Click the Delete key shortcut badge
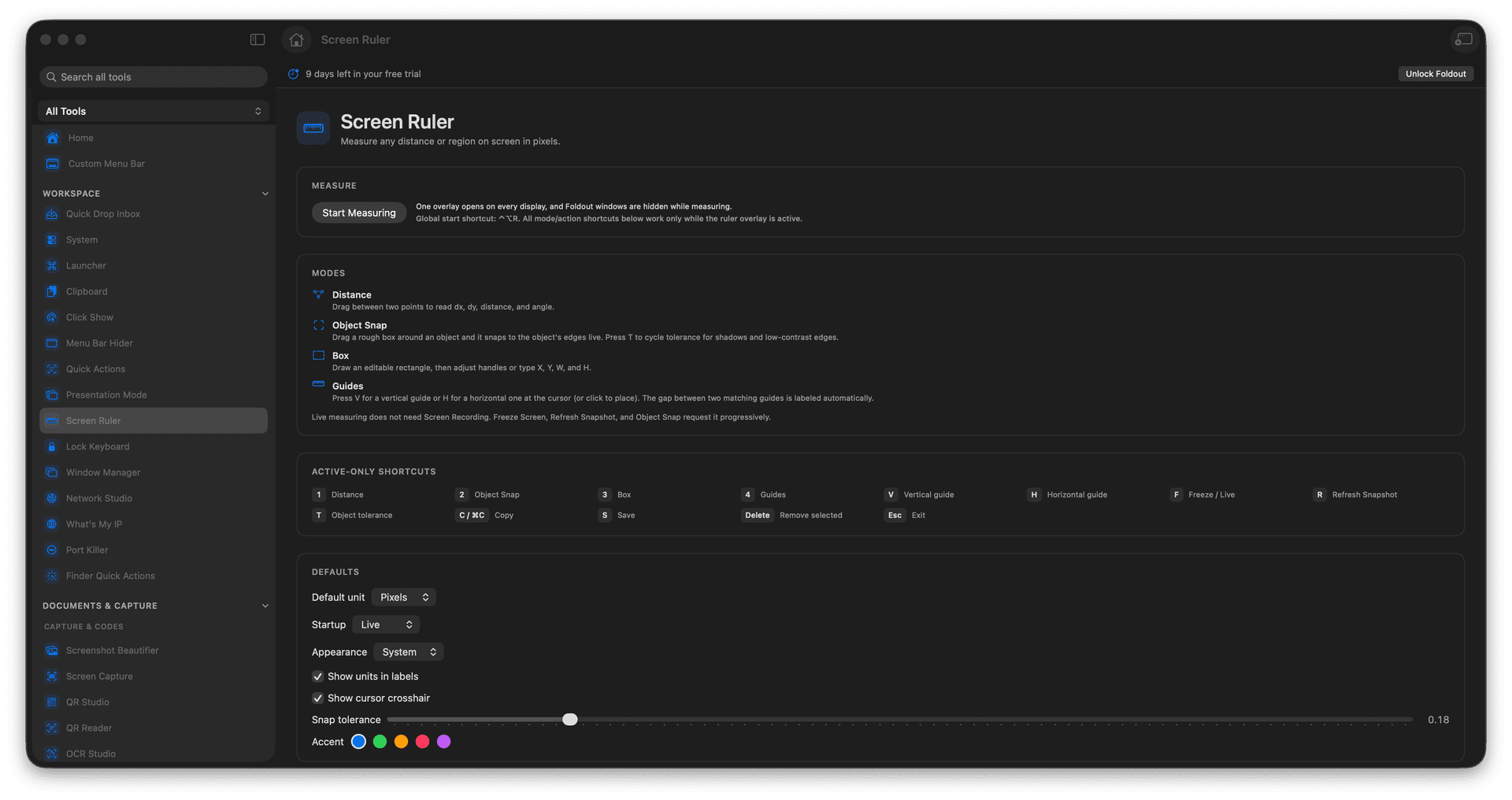The height and width of the screenshot is (800, 1512). [x=758, y=516]
